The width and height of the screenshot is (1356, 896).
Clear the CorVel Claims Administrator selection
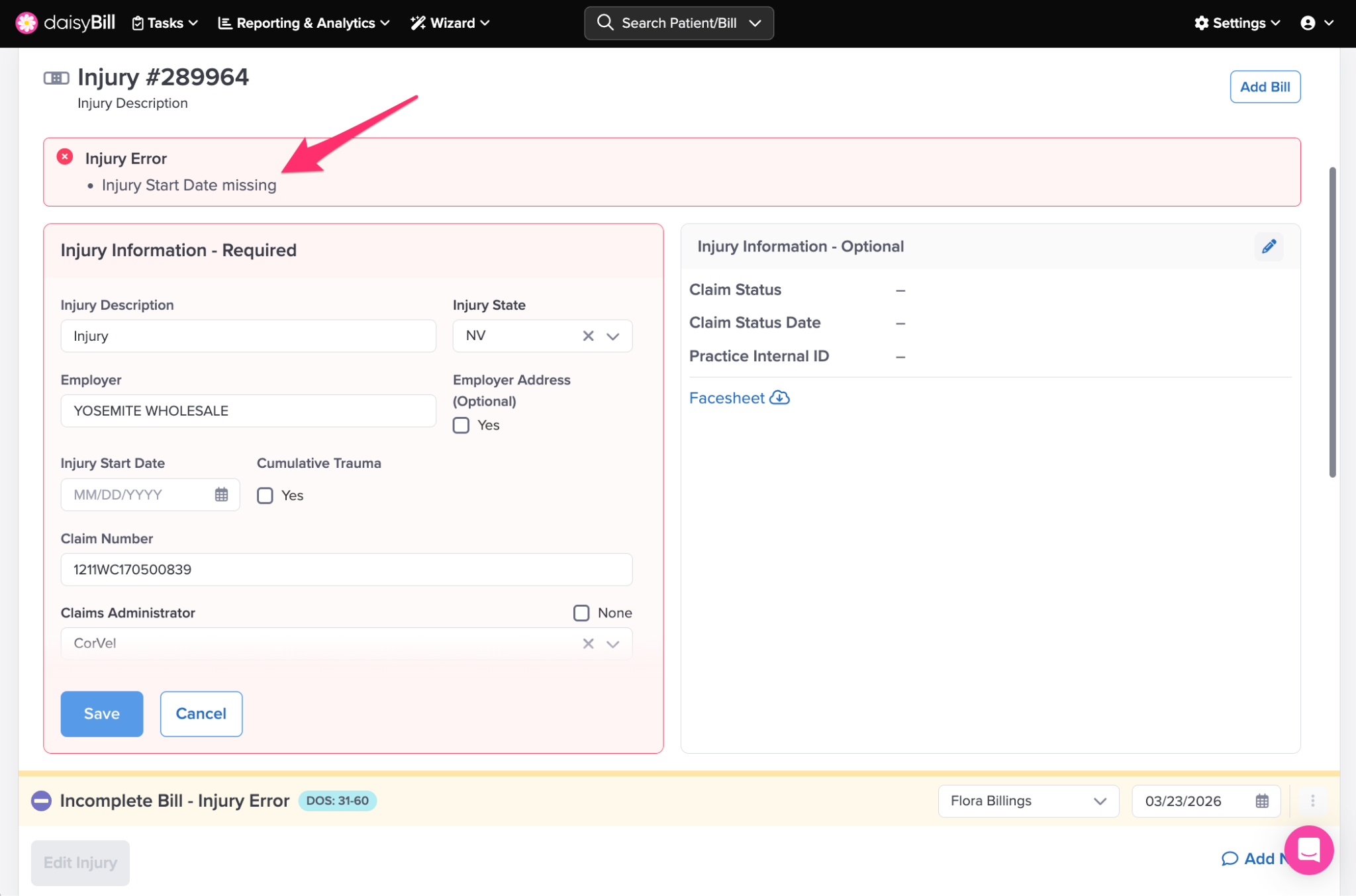pyautogui.click(x=588, y=643)
